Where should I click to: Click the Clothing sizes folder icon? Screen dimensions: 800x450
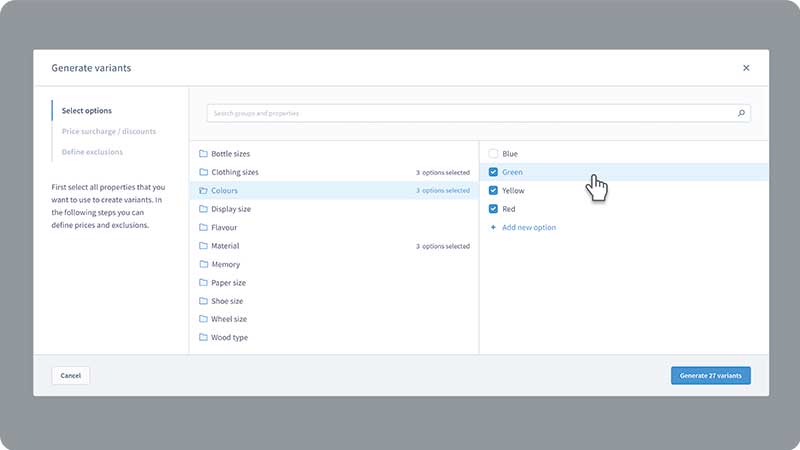(x=203, y=172)
